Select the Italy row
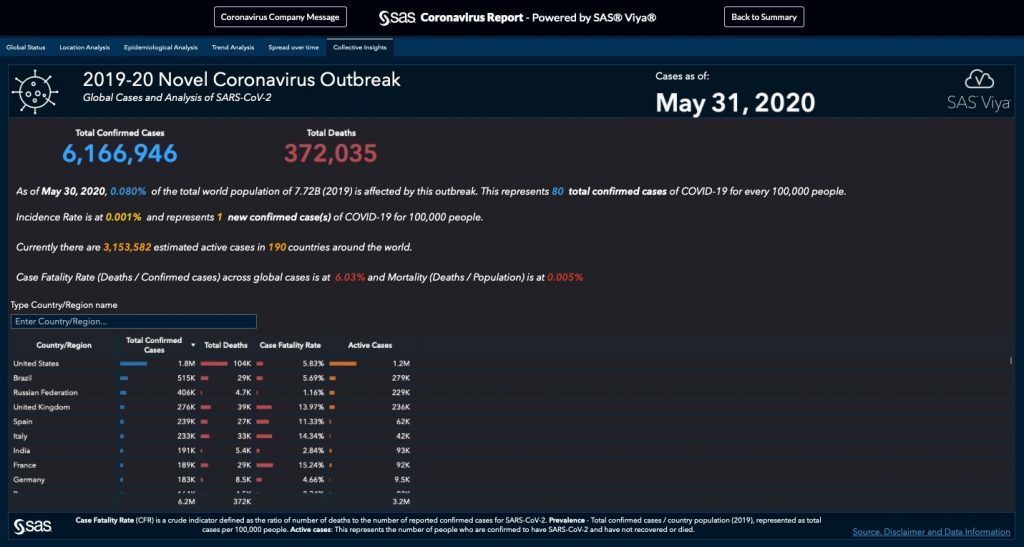The width and height of the screenshot is (1024, 547). 212,436
